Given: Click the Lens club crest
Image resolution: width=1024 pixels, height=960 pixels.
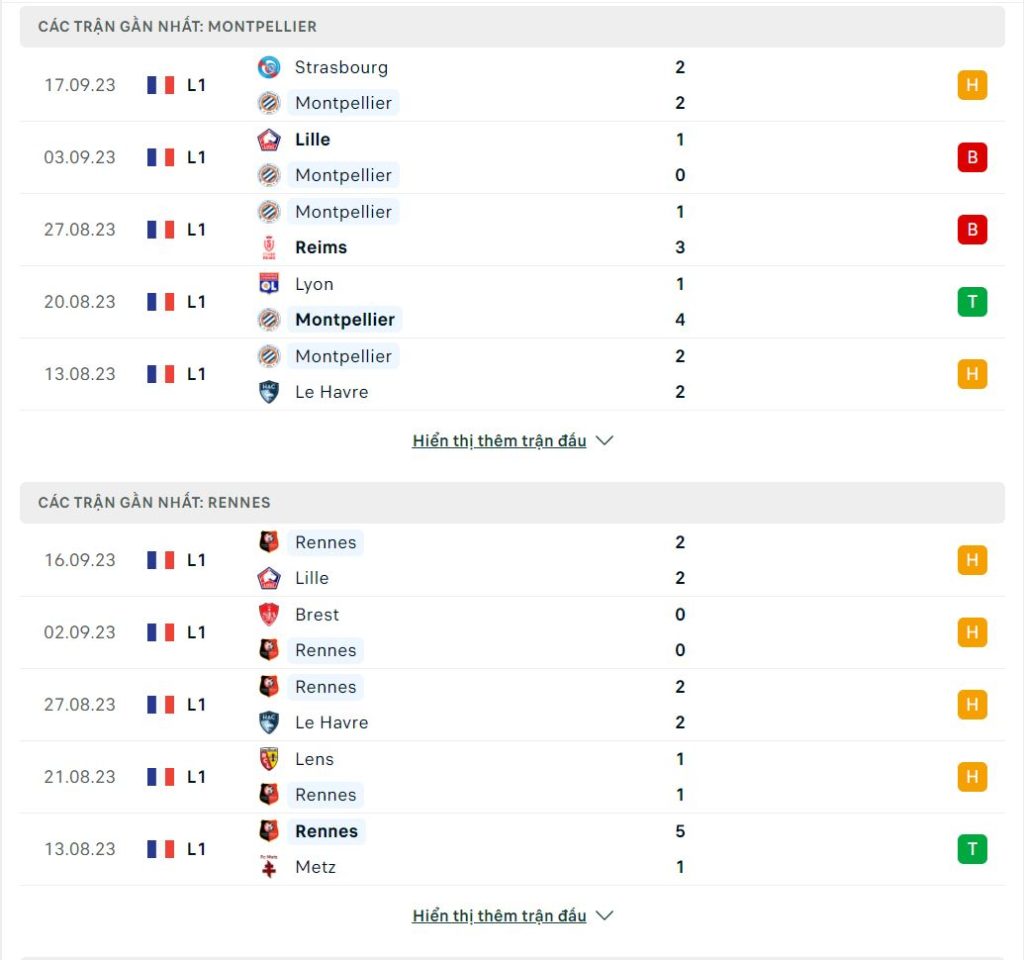Looking at the screenshot, I should (x=268, y=759).
